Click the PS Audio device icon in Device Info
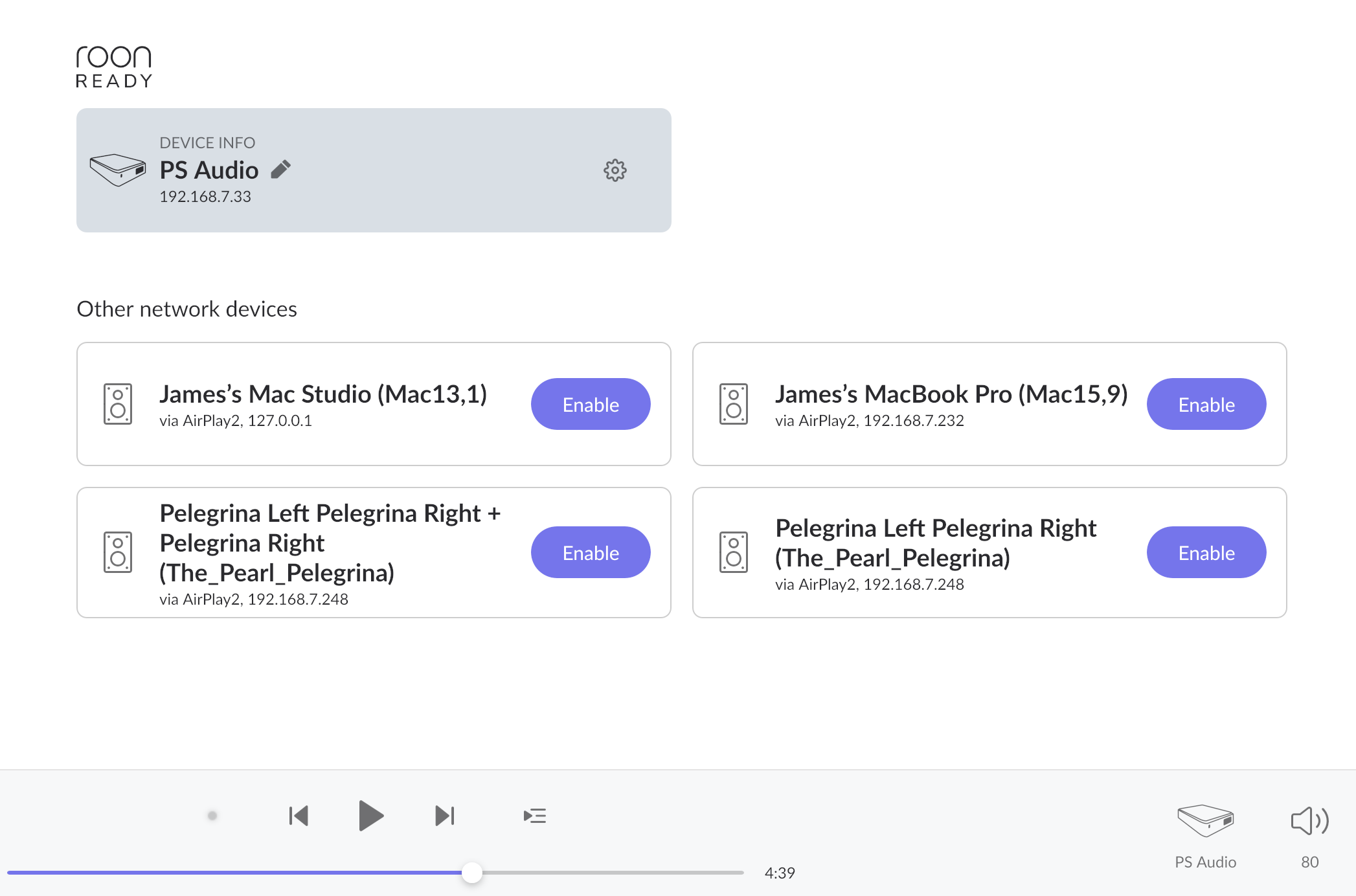The width and height of the screenshot is (1356, 896). (x=117, y=170)
